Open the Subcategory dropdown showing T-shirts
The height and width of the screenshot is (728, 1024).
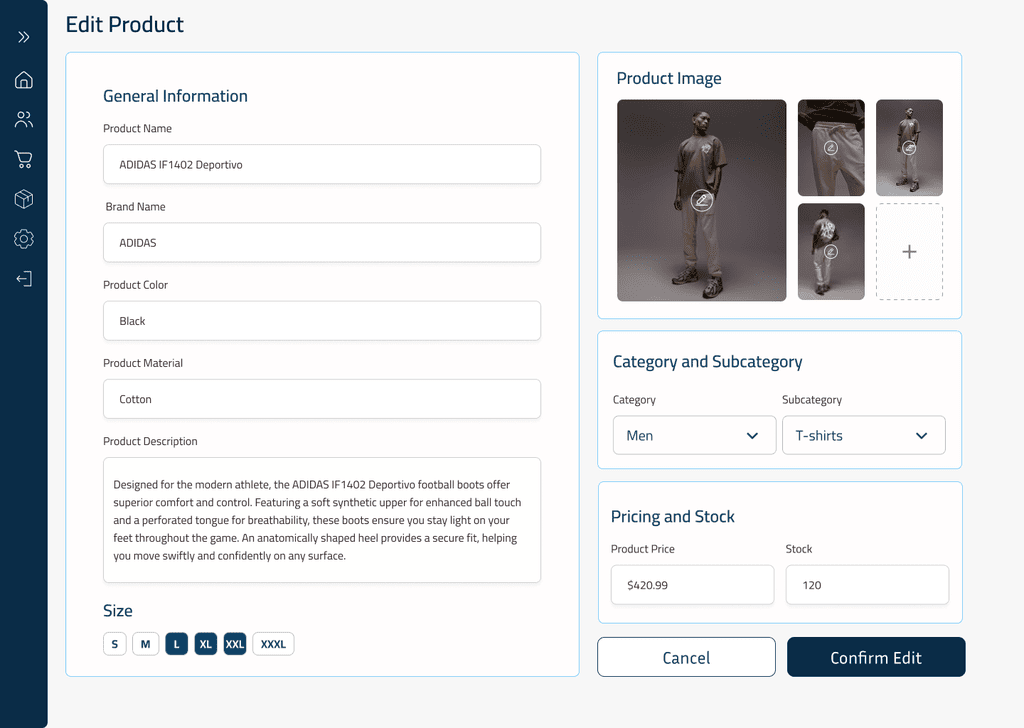(x=863, y=436)
